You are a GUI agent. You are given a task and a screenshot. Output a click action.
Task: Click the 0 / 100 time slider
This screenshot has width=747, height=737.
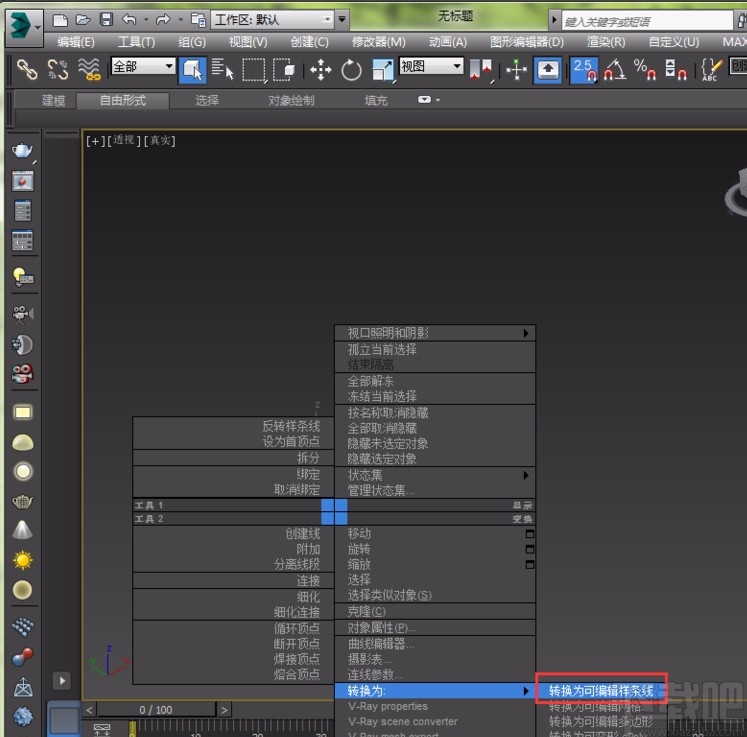pos(156,710)
